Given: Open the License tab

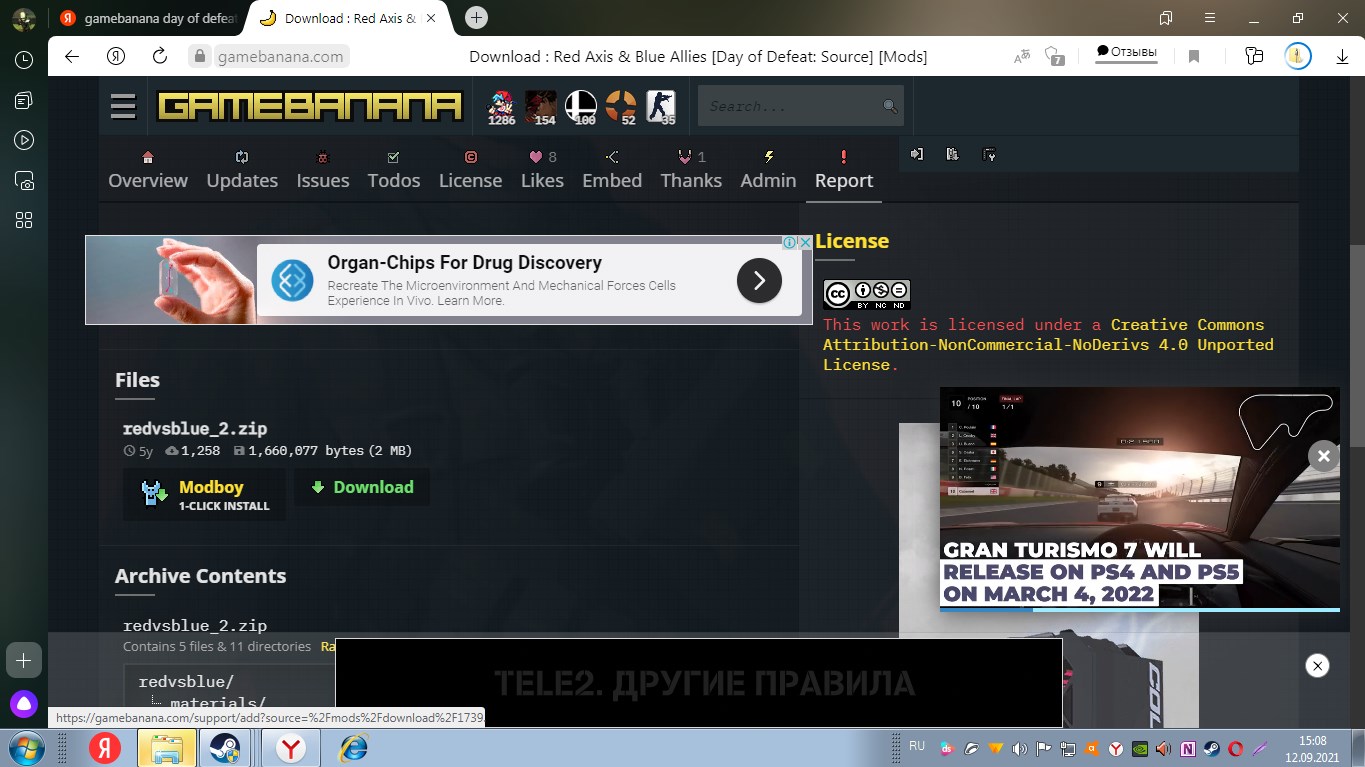Looking at the screenshot, I should pos(470,170).
